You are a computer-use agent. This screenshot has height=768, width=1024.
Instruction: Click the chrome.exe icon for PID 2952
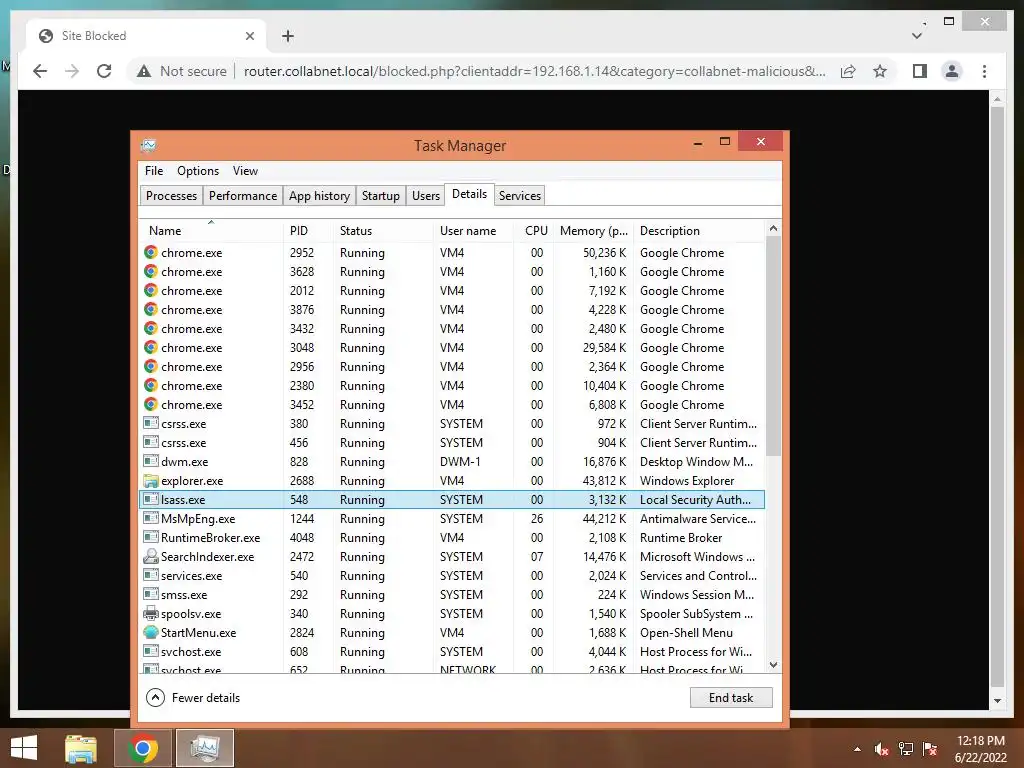pyautogui.click(x=151, y=252)
